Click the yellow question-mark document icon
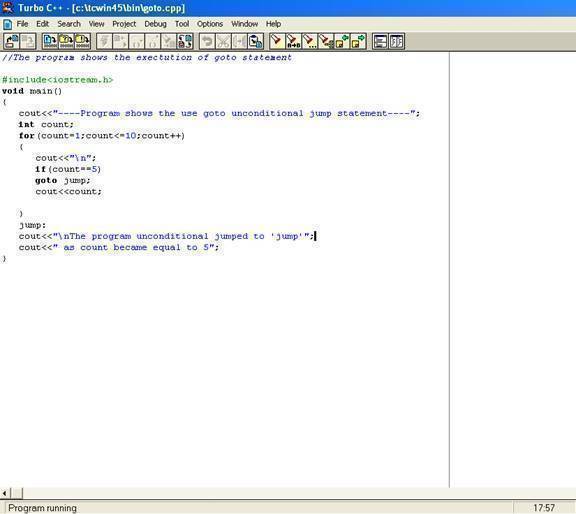 click(x=66, y=41)
